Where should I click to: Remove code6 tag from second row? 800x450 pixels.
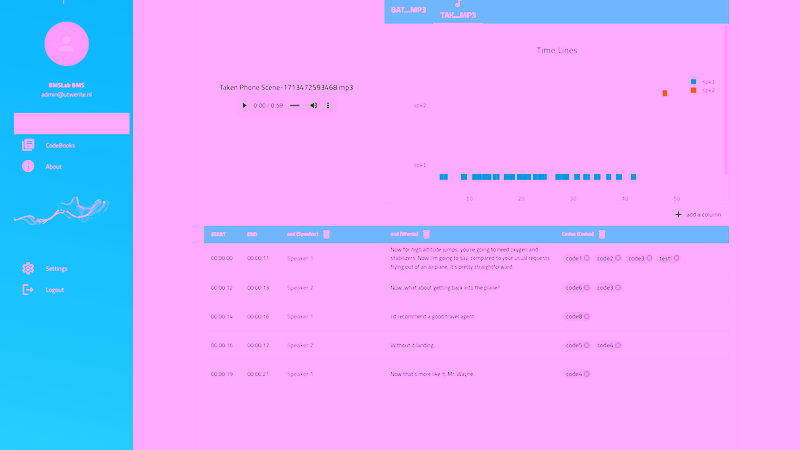[x=587, y=288]
